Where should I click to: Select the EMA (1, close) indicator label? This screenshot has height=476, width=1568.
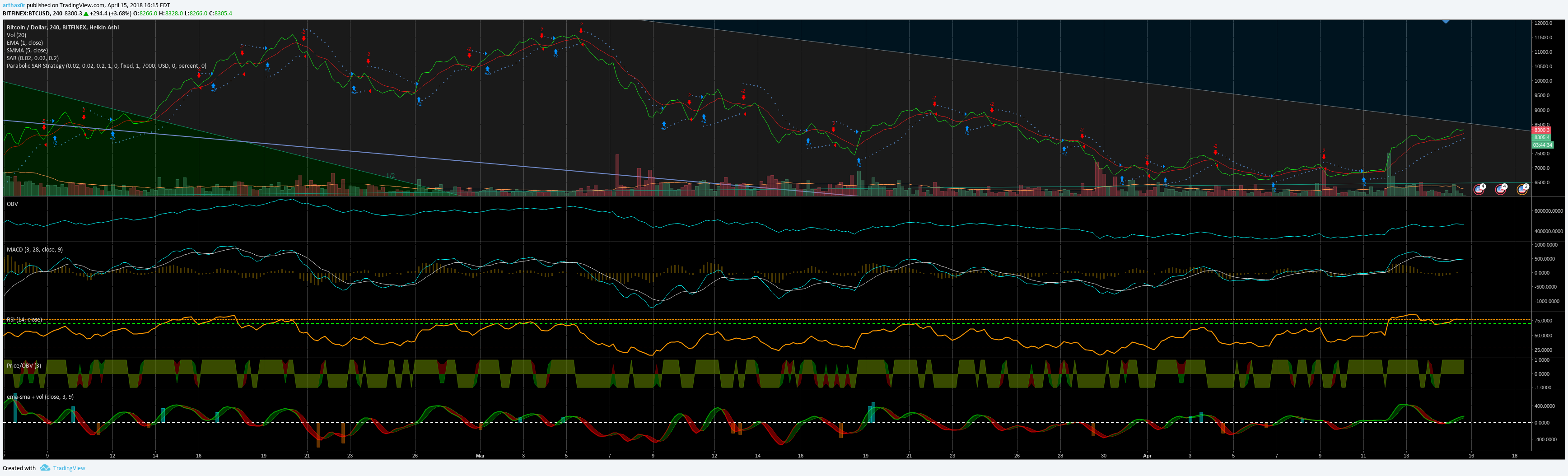pos(25,42)
